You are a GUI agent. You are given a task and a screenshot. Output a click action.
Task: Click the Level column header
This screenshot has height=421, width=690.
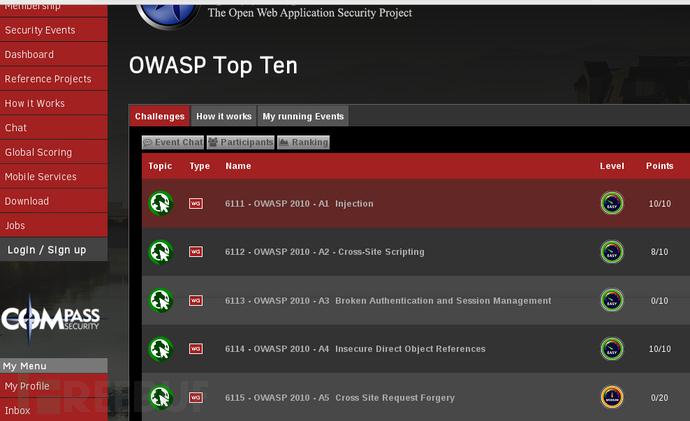point(612,166)
